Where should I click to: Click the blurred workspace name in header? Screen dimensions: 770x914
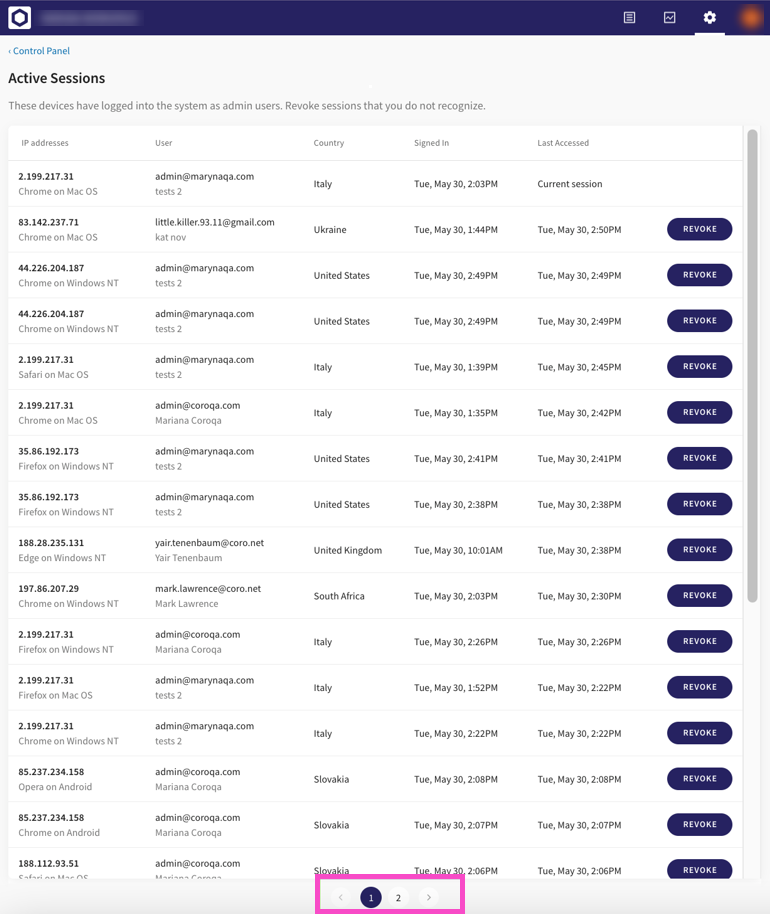(x=90, y=18)
